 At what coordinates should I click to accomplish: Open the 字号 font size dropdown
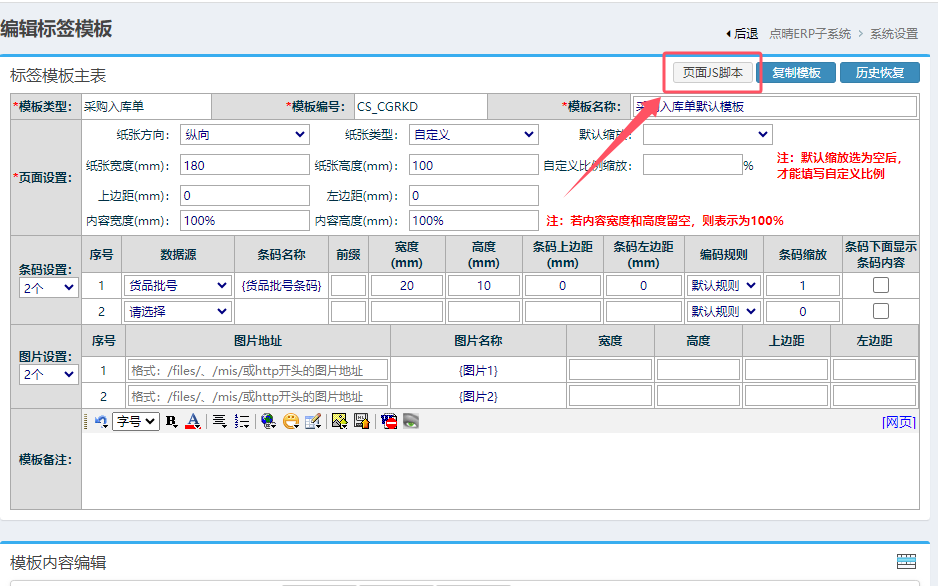(135, 421)
